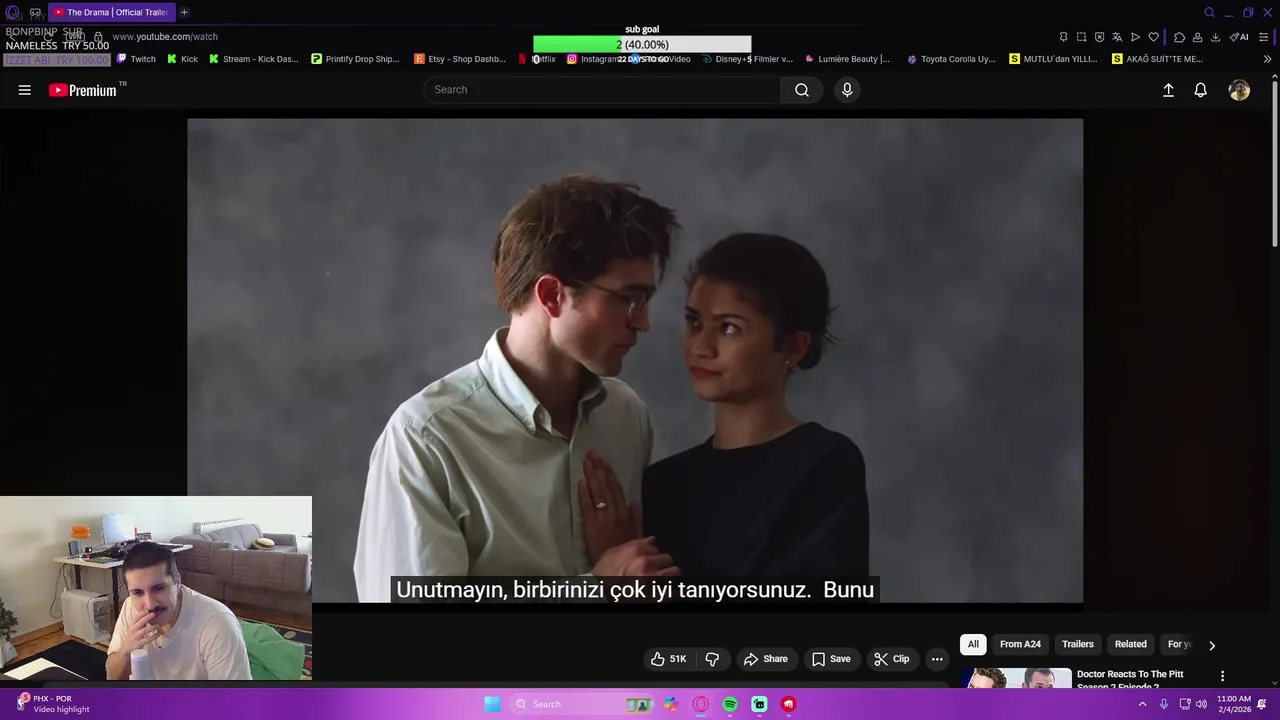Open the browser extensions icon

click(x=1179, y=37)
